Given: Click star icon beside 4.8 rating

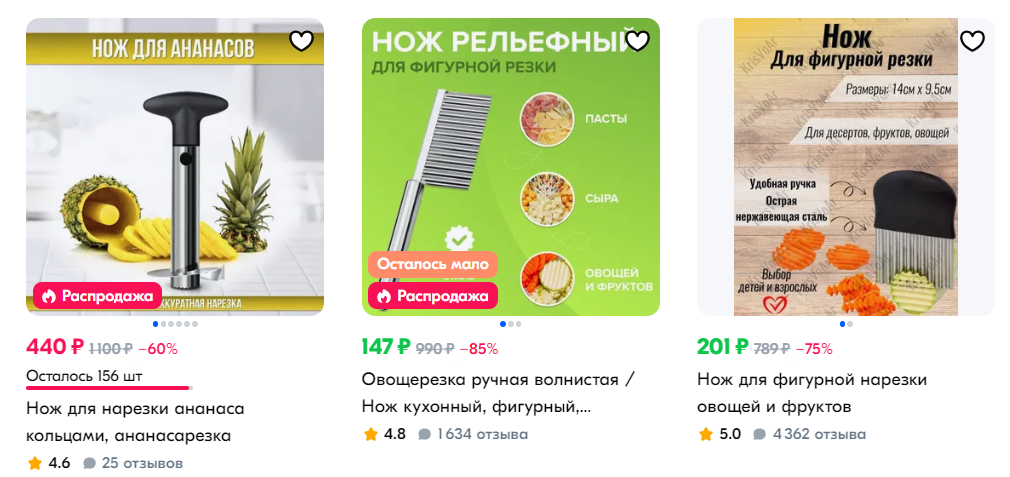Looking at the screenshot, I should 370,435.
